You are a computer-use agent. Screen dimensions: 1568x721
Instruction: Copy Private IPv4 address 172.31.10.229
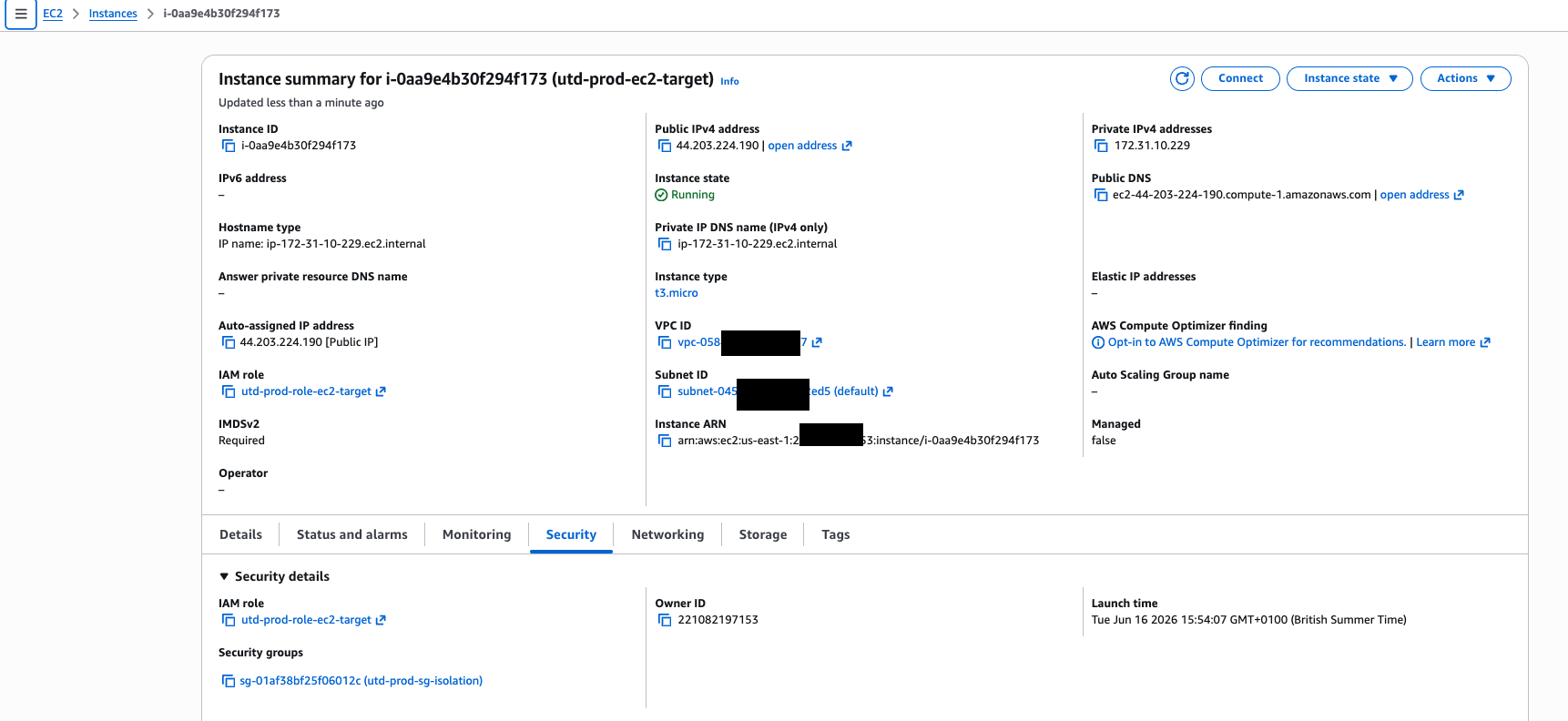point(1101,146)
